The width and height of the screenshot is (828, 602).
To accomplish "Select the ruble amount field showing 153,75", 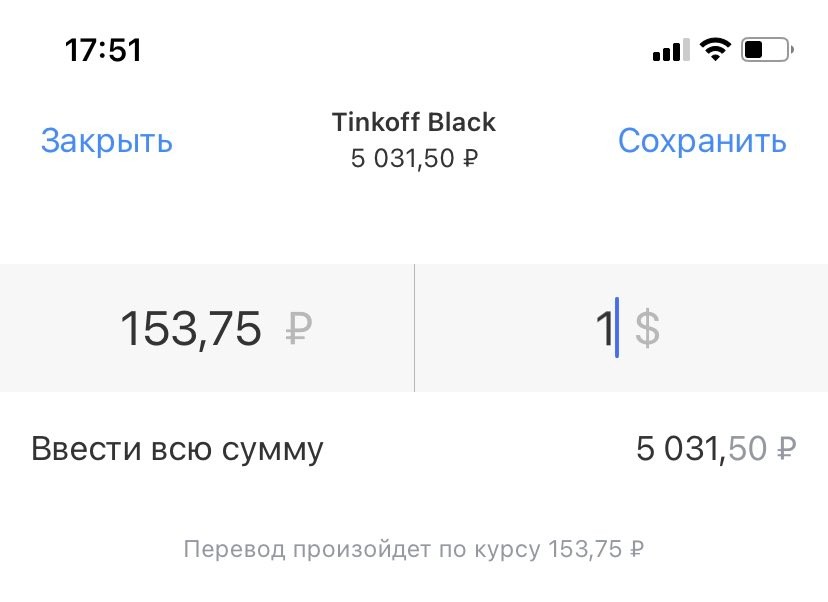I will pyautogui.click(x=192, y=328).
